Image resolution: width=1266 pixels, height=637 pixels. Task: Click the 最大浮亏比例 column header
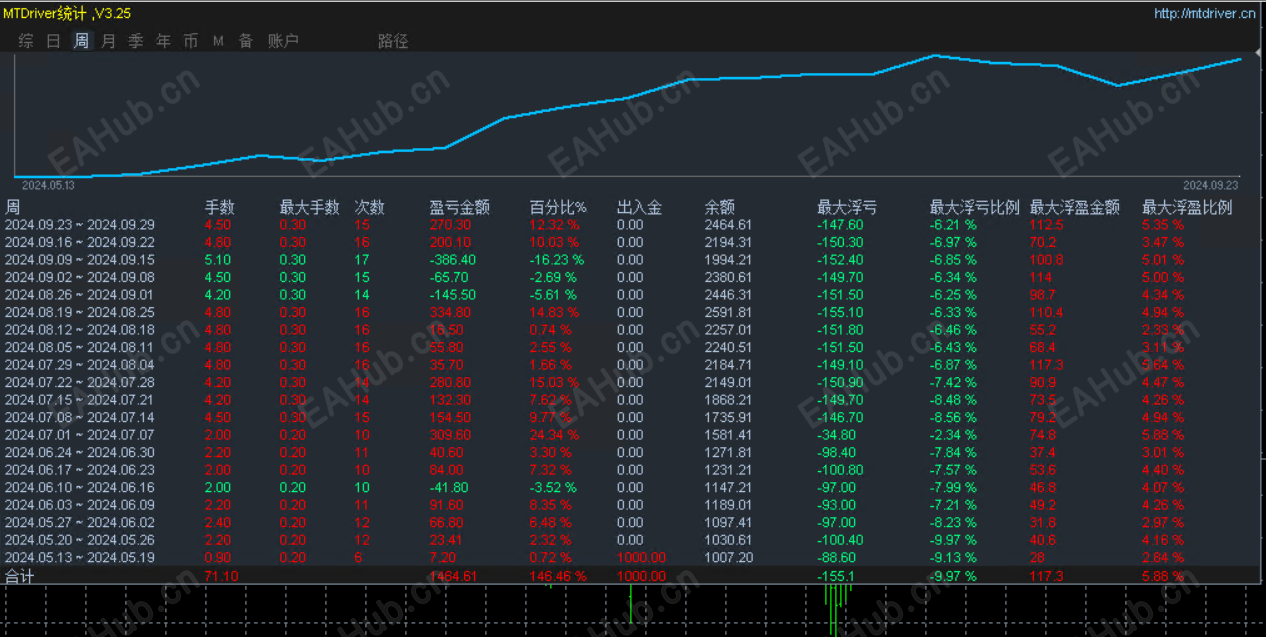[x=975, y=207]
